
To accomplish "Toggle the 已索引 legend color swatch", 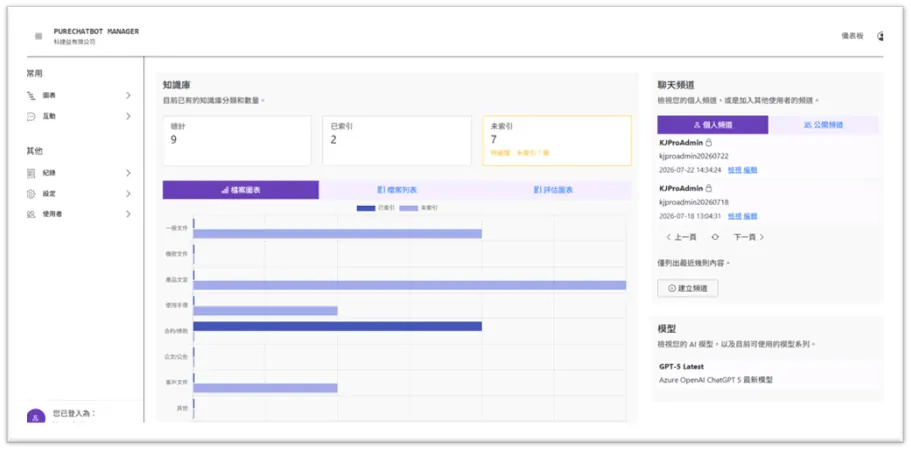I will (366, 208).
